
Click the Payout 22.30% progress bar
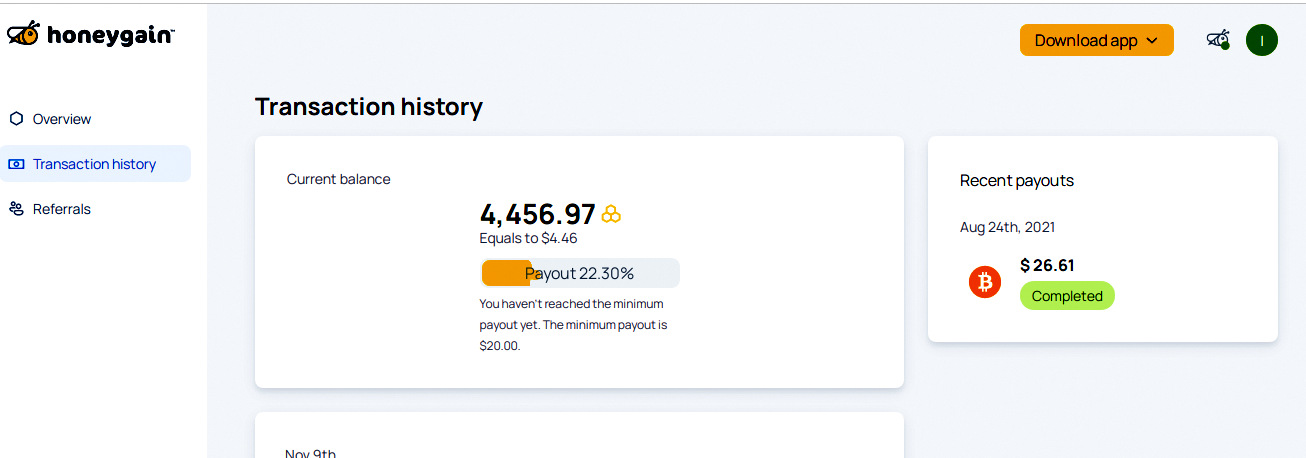[580, 273]
